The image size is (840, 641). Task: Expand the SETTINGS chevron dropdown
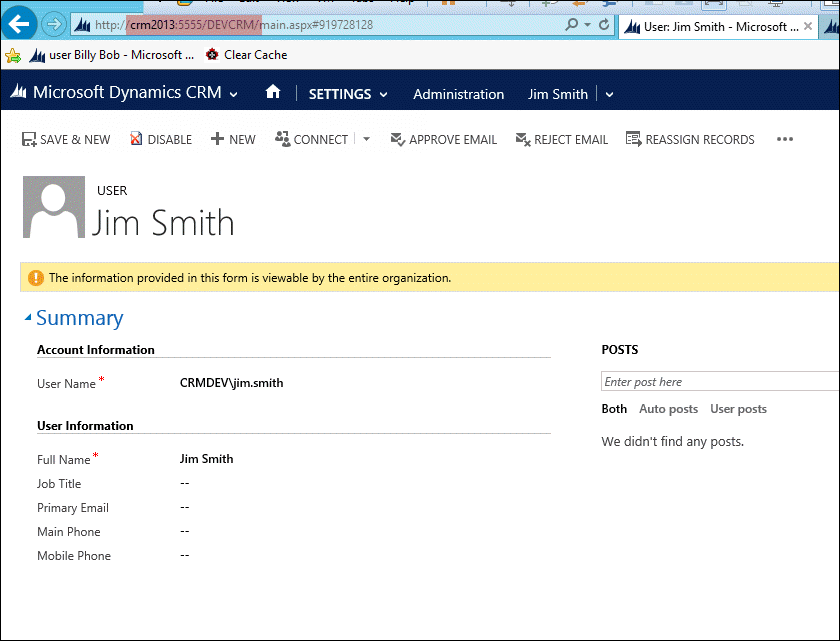[x=384, y=95]
